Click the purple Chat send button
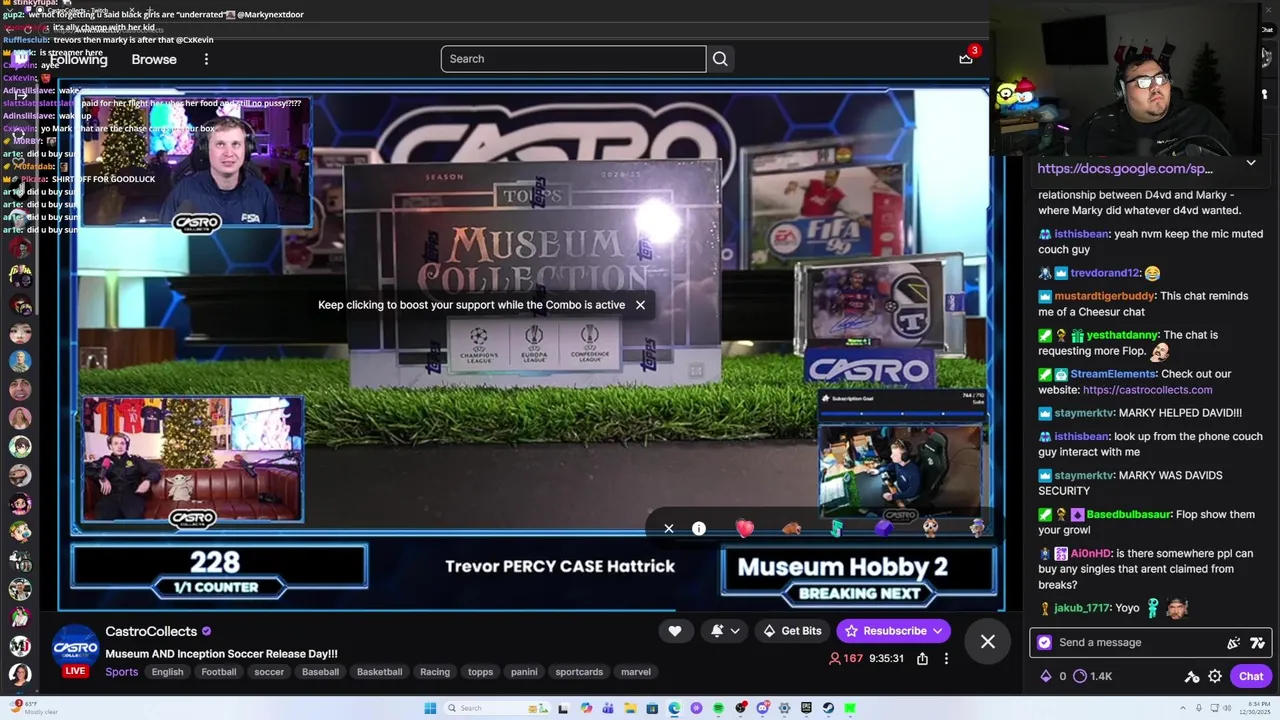Viewport: 1280px width, 720px height. click(1251, 676)
